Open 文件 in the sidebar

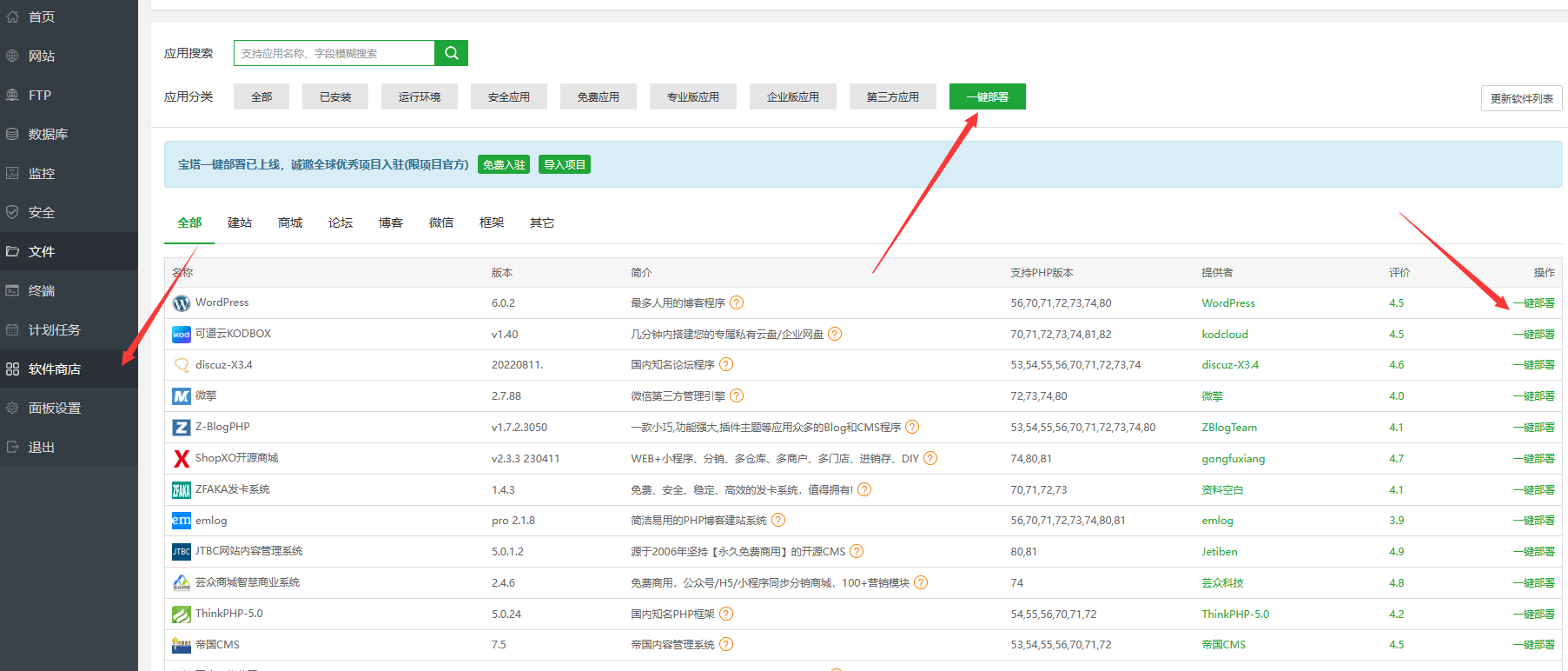(69, 251)
